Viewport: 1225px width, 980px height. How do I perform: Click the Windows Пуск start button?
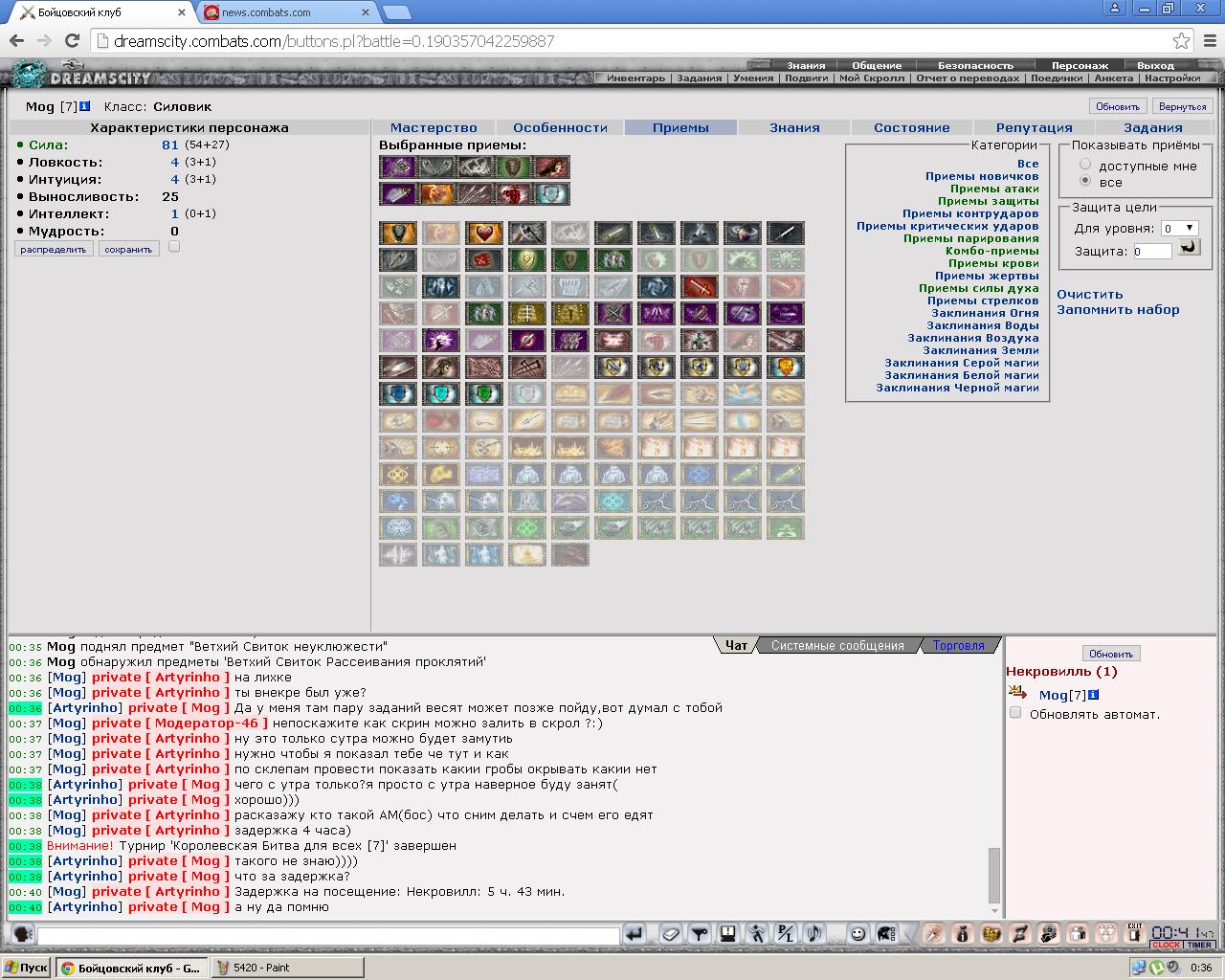pyautogui.click(x=26, y=968)
